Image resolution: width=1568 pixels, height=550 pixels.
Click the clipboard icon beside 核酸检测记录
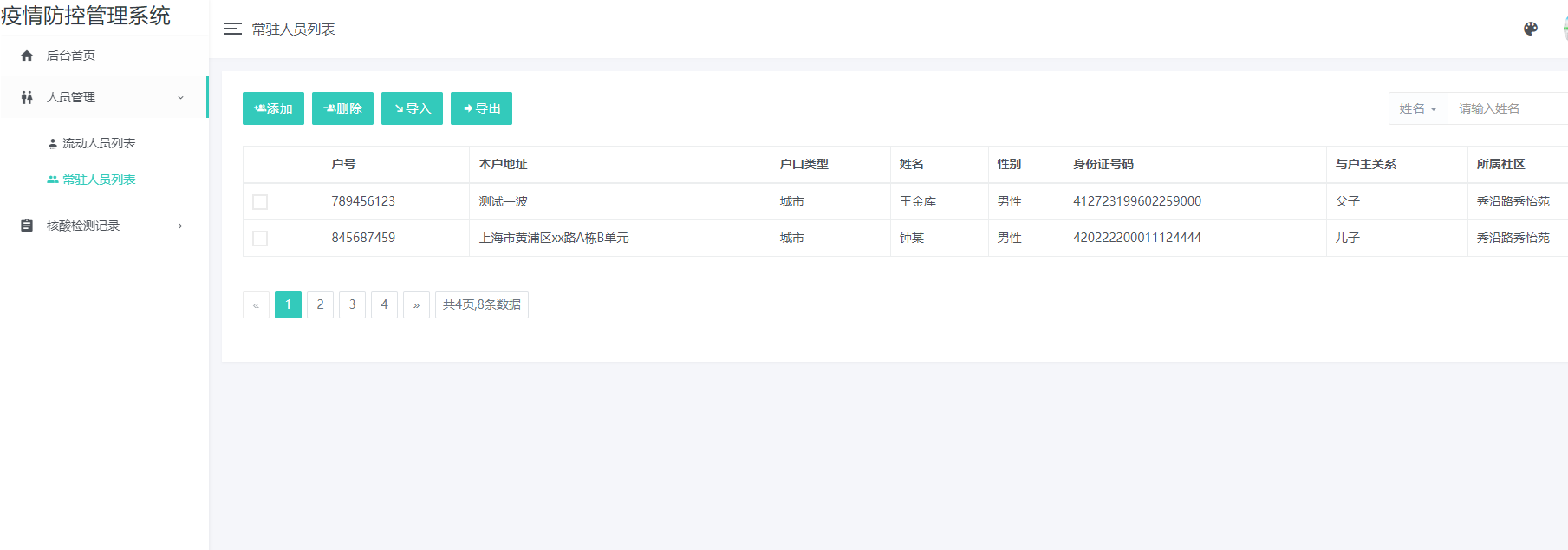(x=27, y=226)
